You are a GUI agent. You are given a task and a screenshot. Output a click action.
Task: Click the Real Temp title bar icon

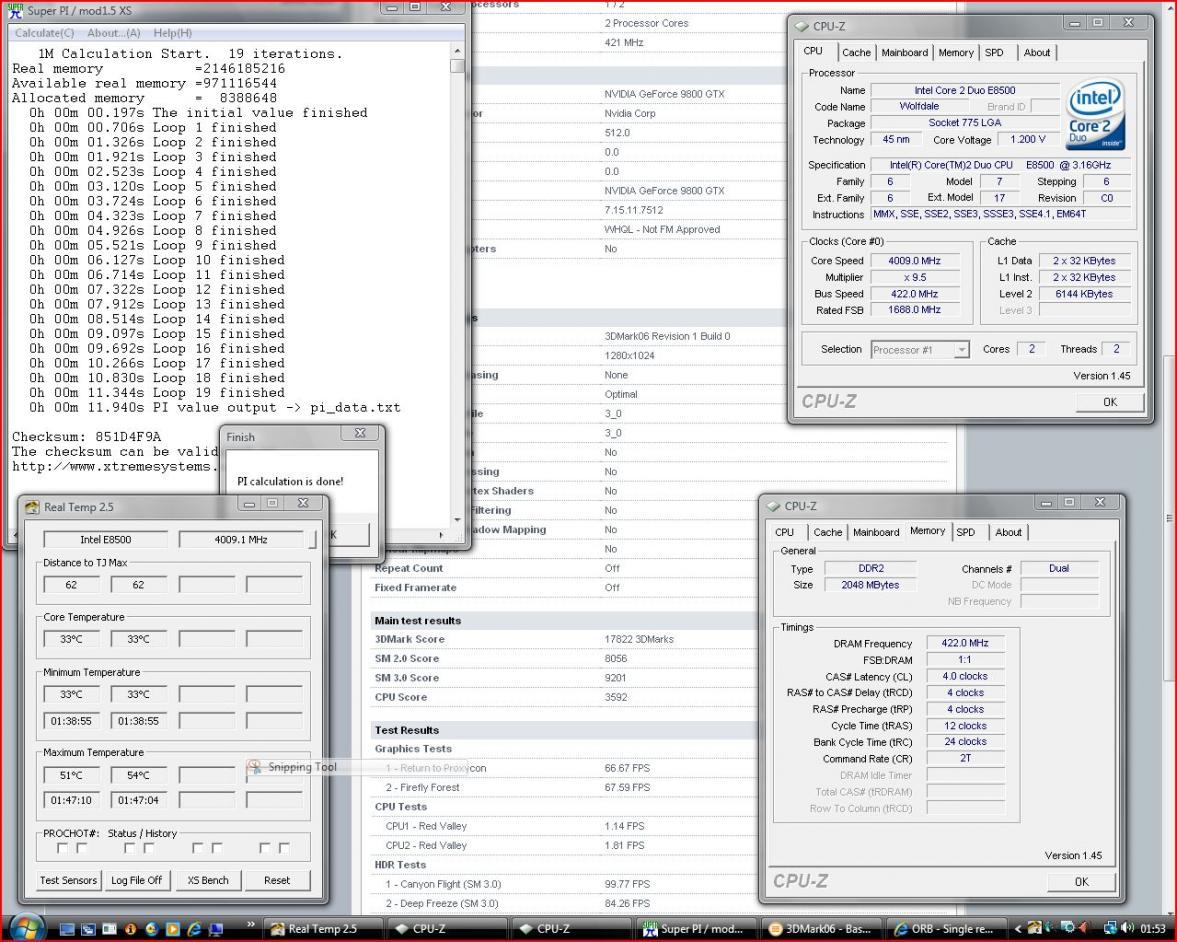tap(32, 507)
